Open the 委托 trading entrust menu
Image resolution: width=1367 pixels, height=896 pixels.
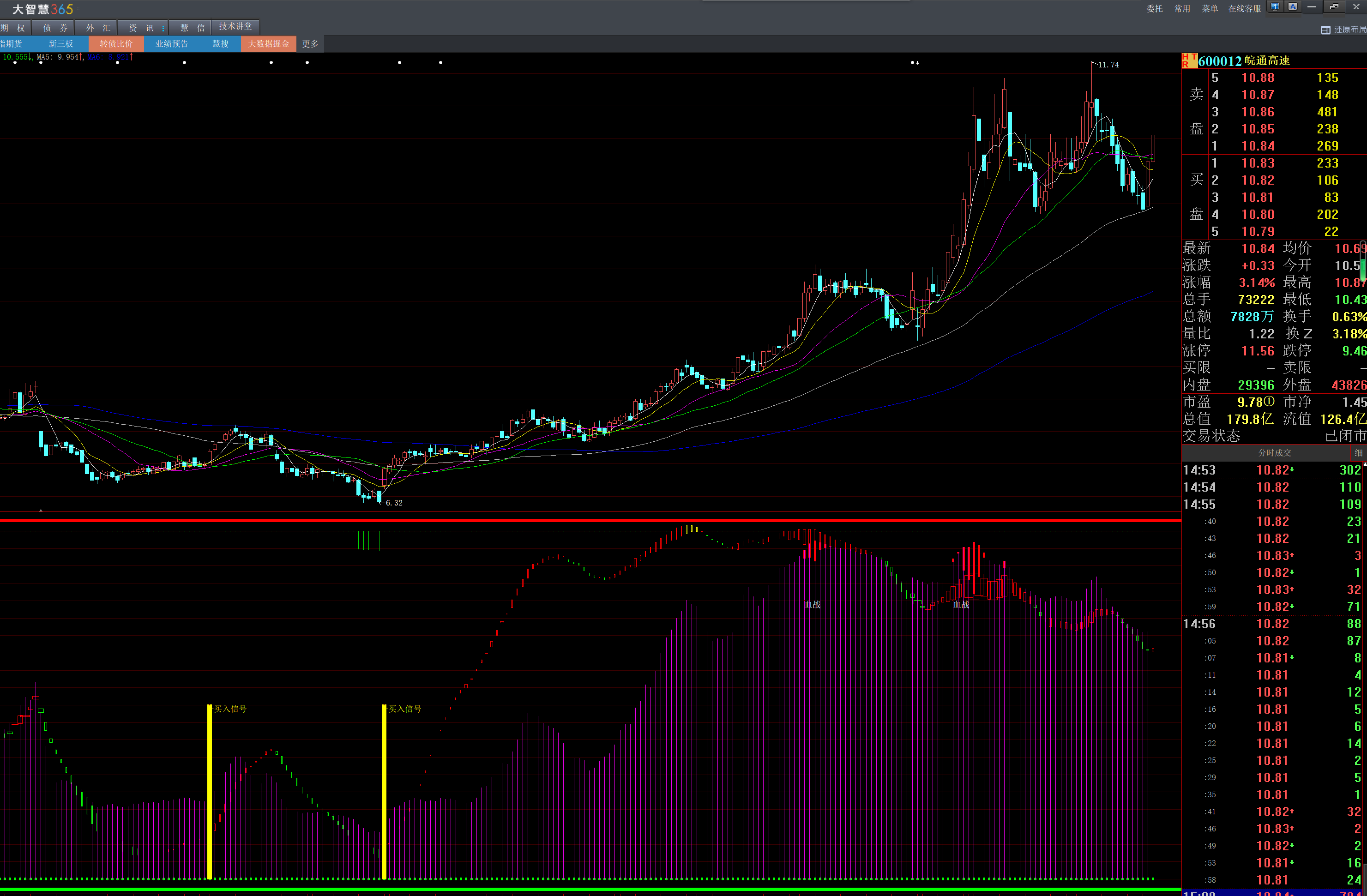click(x=1155, y=9)
